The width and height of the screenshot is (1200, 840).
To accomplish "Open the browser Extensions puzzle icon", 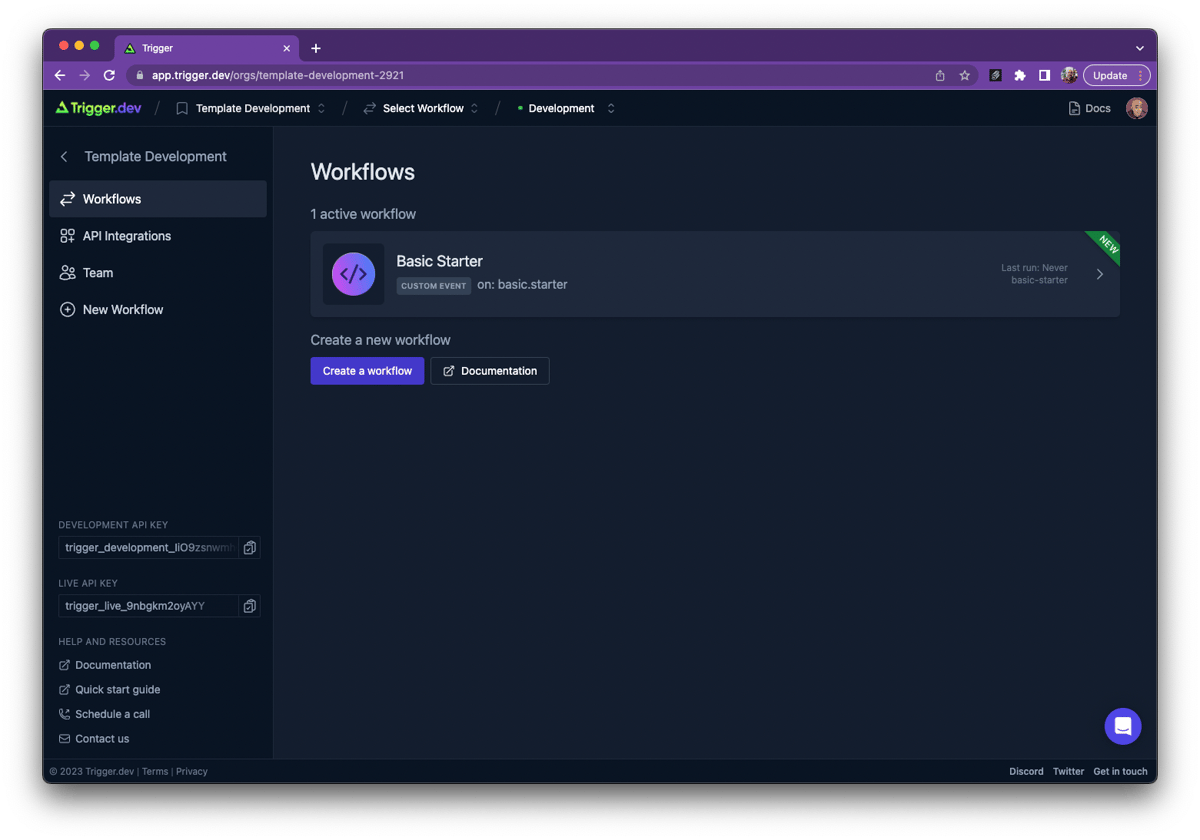I will 1020,75.
